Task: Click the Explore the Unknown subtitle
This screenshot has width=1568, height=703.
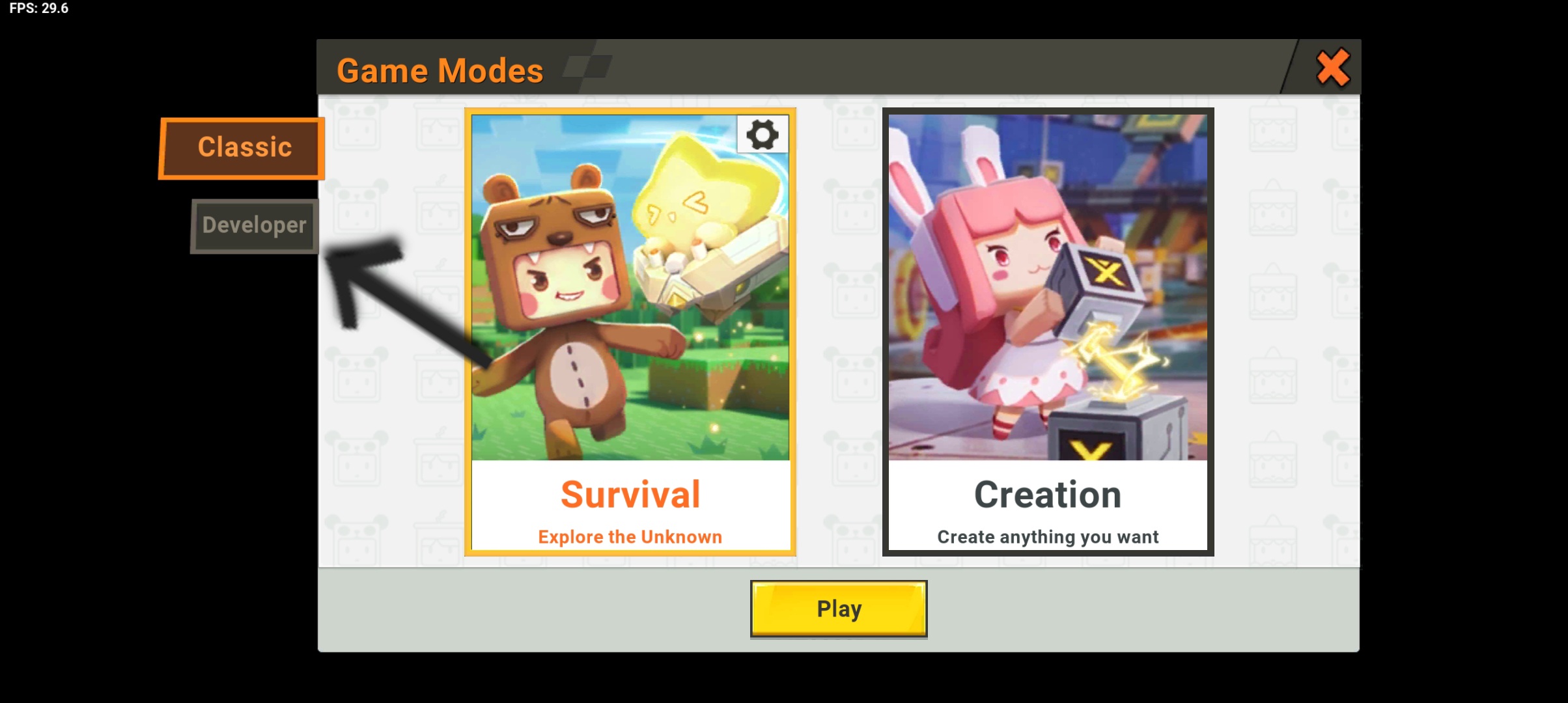Action: [x=630, y=536]
